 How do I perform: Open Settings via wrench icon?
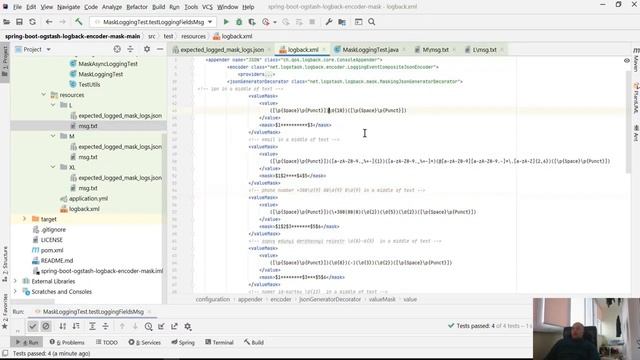coord(329,22)
